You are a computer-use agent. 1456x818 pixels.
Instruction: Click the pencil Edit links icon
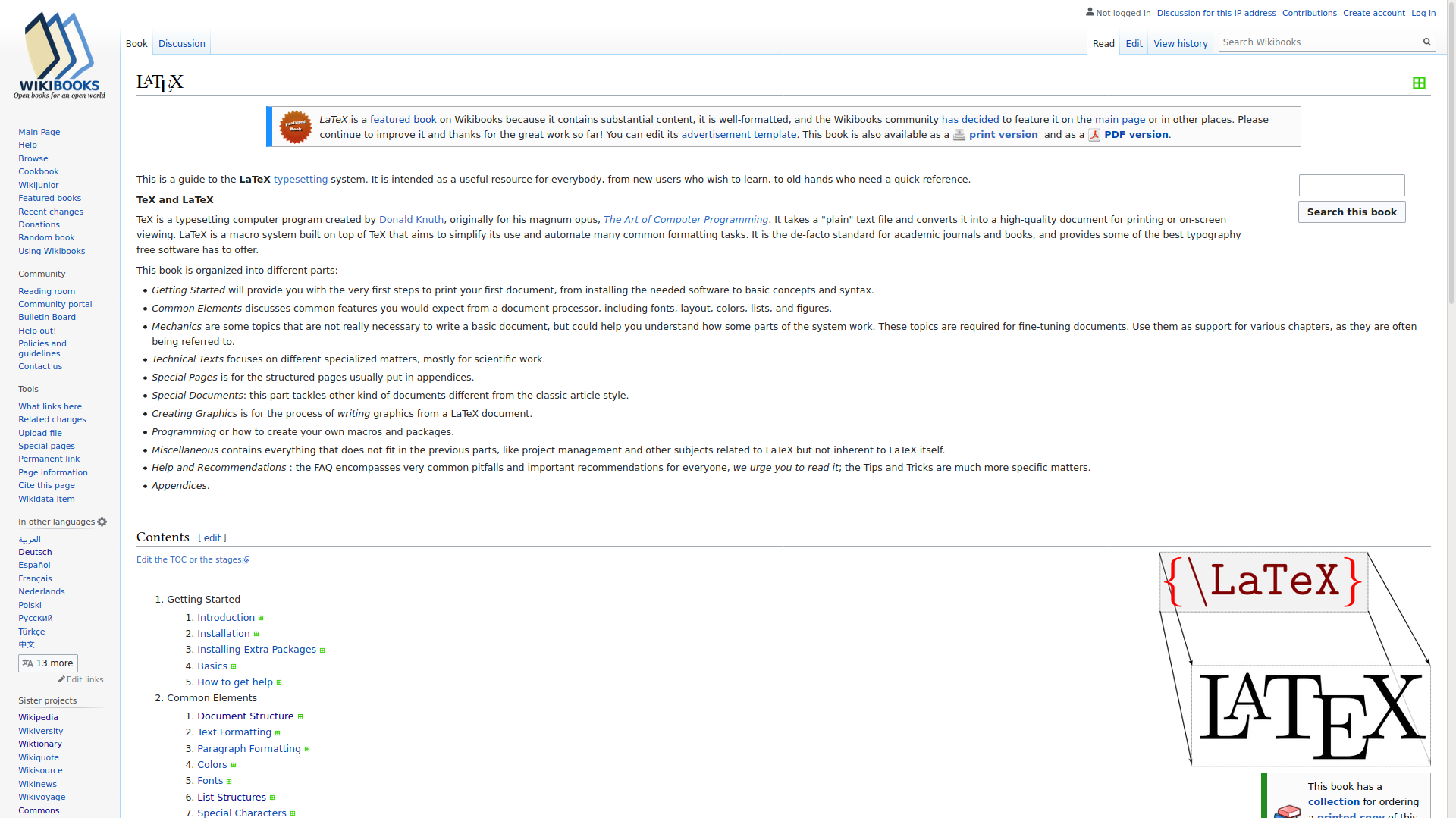tap(62, 679)
